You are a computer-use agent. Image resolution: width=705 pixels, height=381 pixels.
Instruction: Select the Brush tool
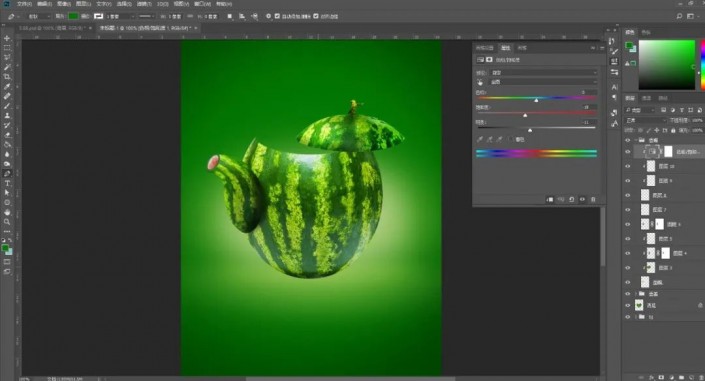click(x=7, y=106)
